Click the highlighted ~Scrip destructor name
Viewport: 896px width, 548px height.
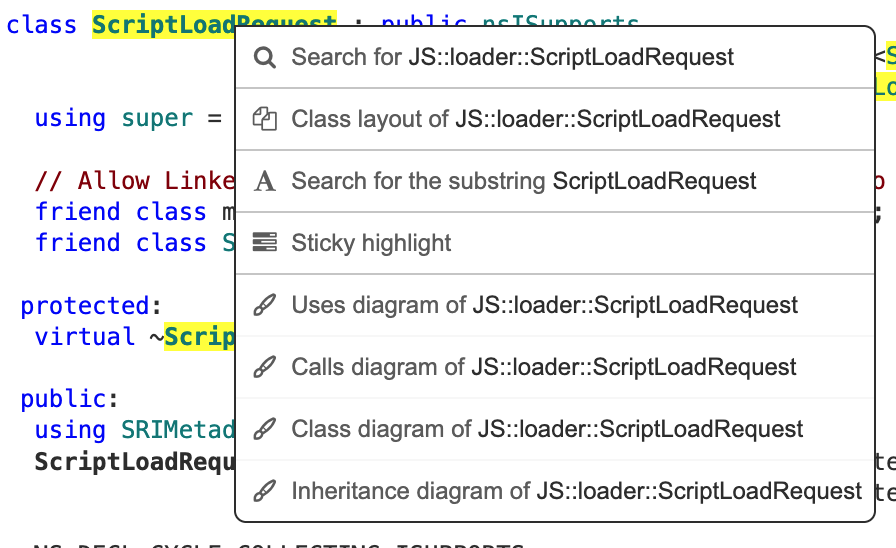coord(198,337)
